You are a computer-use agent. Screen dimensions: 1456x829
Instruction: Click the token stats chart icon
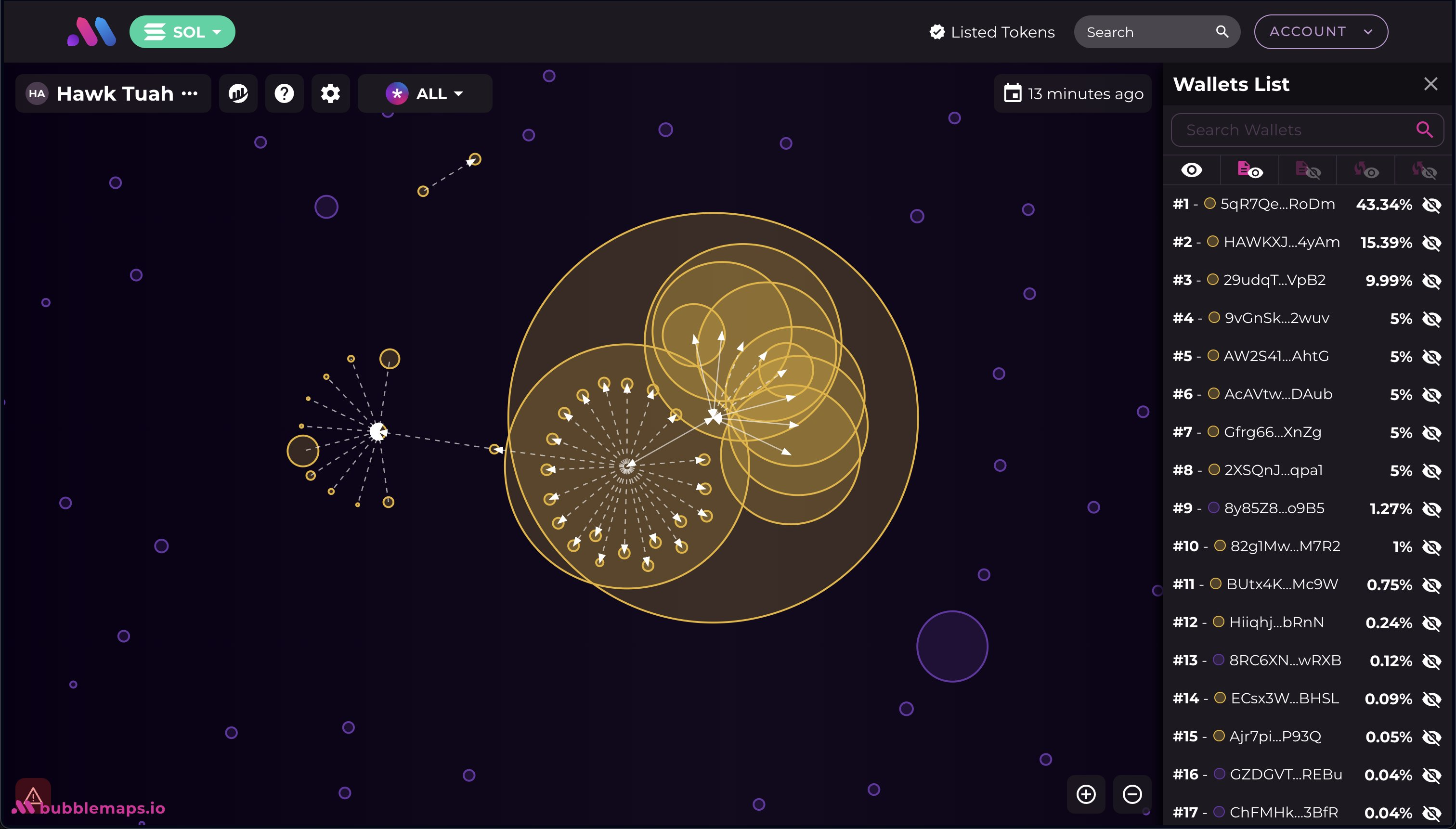(238, 93)
